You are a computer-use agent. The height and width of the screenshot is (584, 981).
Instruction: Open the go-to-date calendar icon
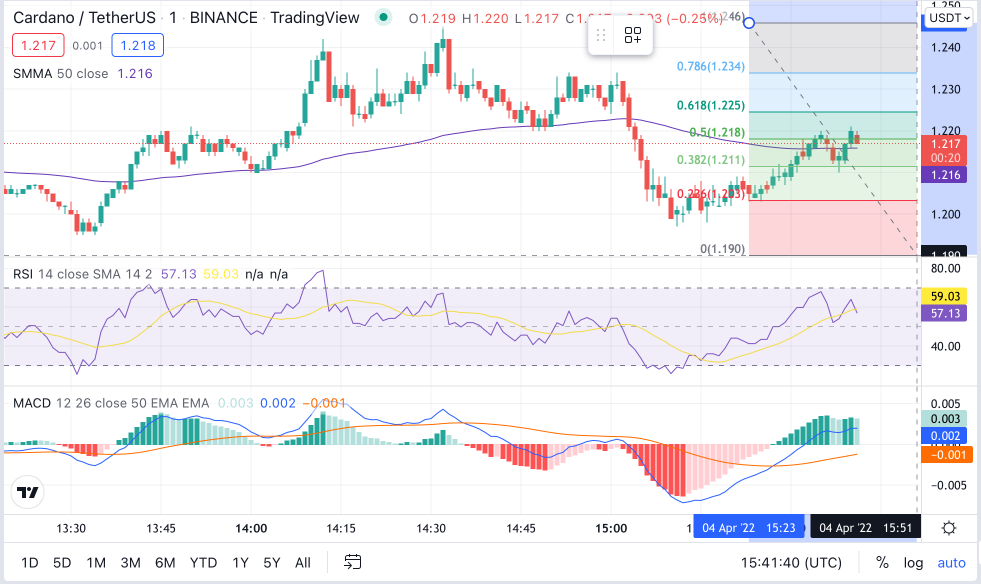coord(353,562)
